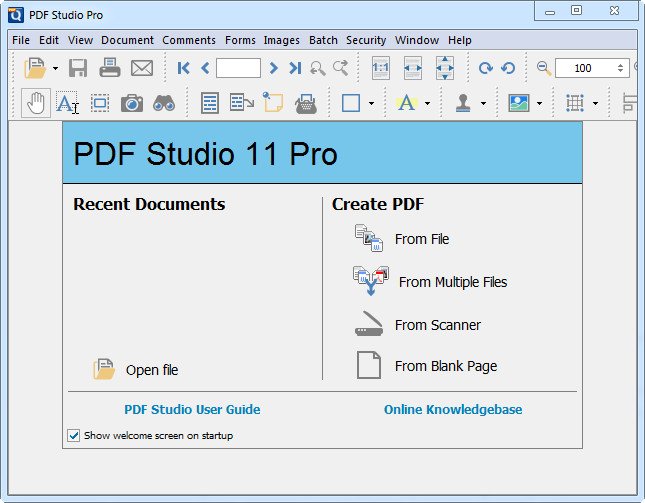
Task: Click the Zoom Out magnifier icon
Action: (x=544, y=68)
